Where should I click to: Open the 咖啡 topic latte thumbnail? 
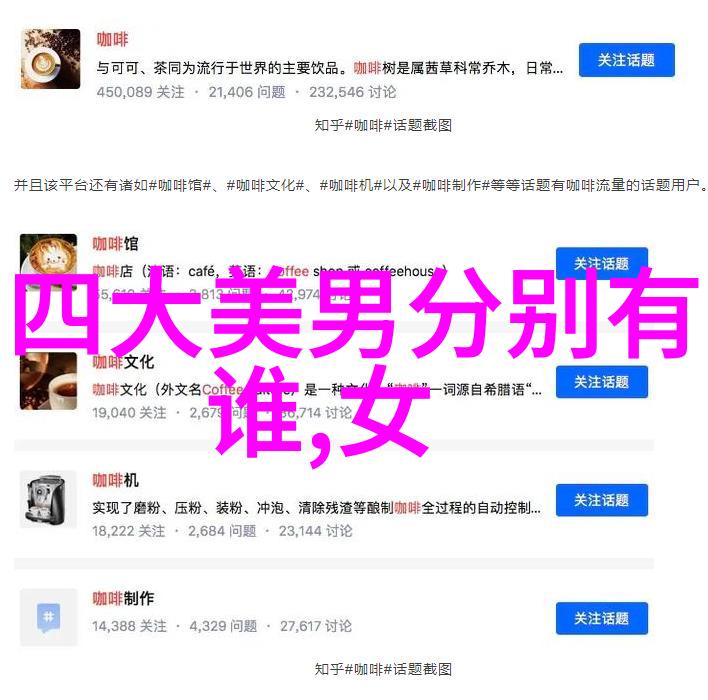[51, 59]
